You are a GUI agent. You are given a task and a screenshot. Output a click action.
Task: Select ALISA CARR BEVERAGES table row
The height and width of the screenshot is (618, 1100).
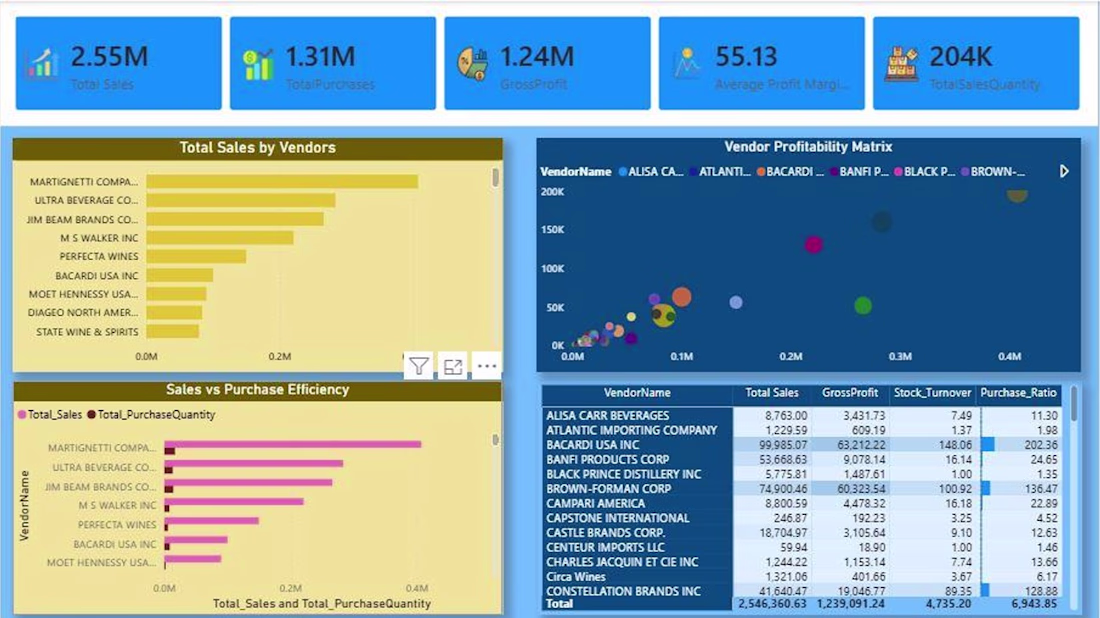(x=801, y=415)
